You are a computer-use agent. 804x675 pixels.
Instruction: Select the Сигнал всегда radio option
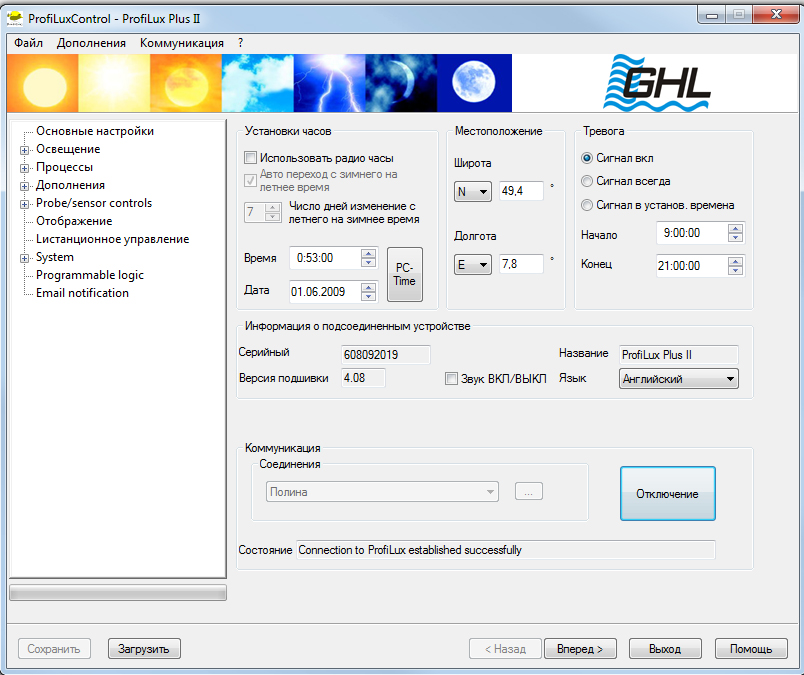coord(587,181)
